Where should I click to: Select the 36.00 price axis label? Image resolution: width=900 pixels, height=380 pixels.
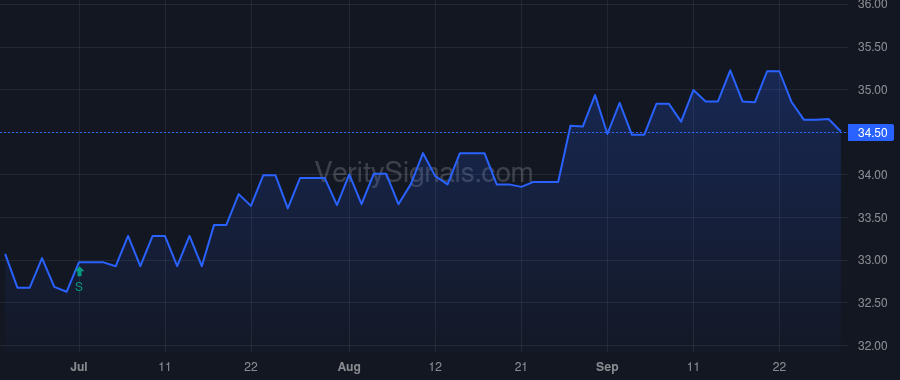(872, 4)
